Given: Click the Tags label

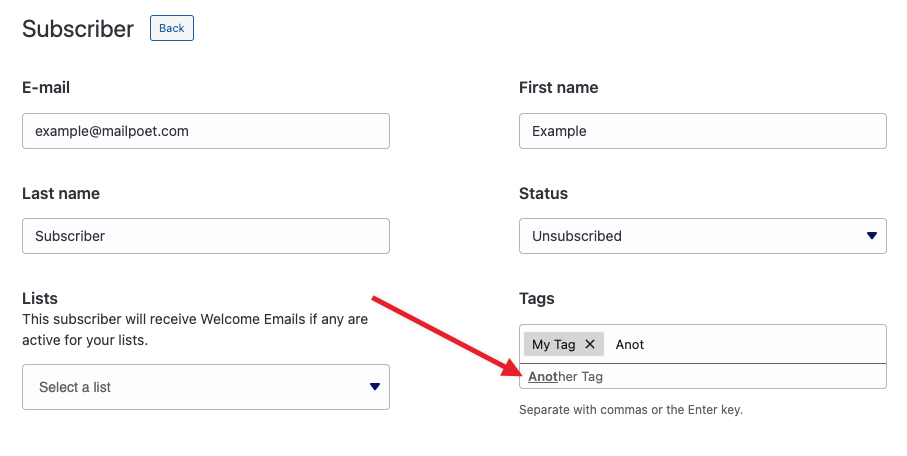Looking at the screenshot, I should [536, 298].
